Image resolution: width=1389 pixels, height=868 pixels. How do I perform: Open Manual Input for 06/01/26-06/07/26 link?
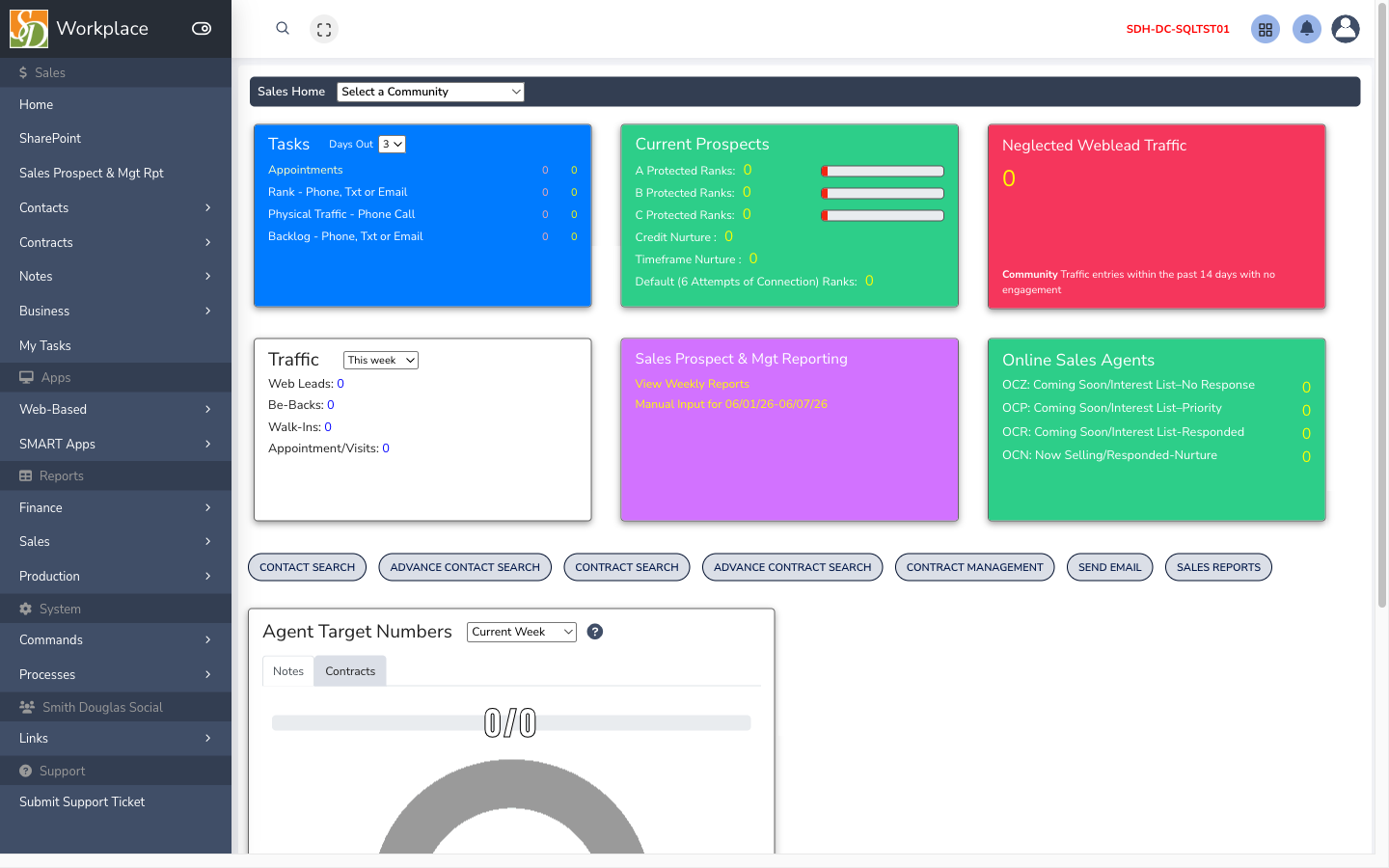pyautogui.click(x=731, y=404)
